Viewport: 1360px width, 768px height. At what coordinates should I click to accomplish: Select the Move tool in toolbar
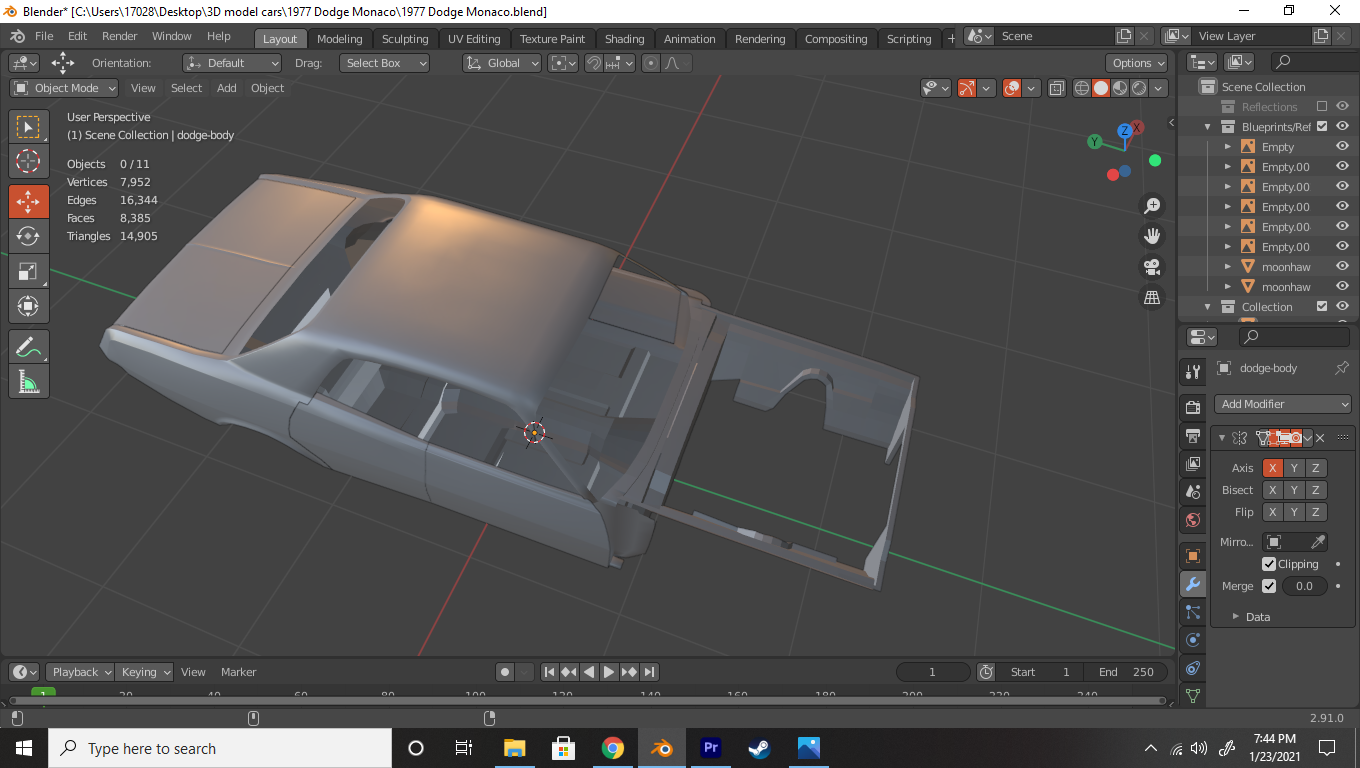coord(28,201)
